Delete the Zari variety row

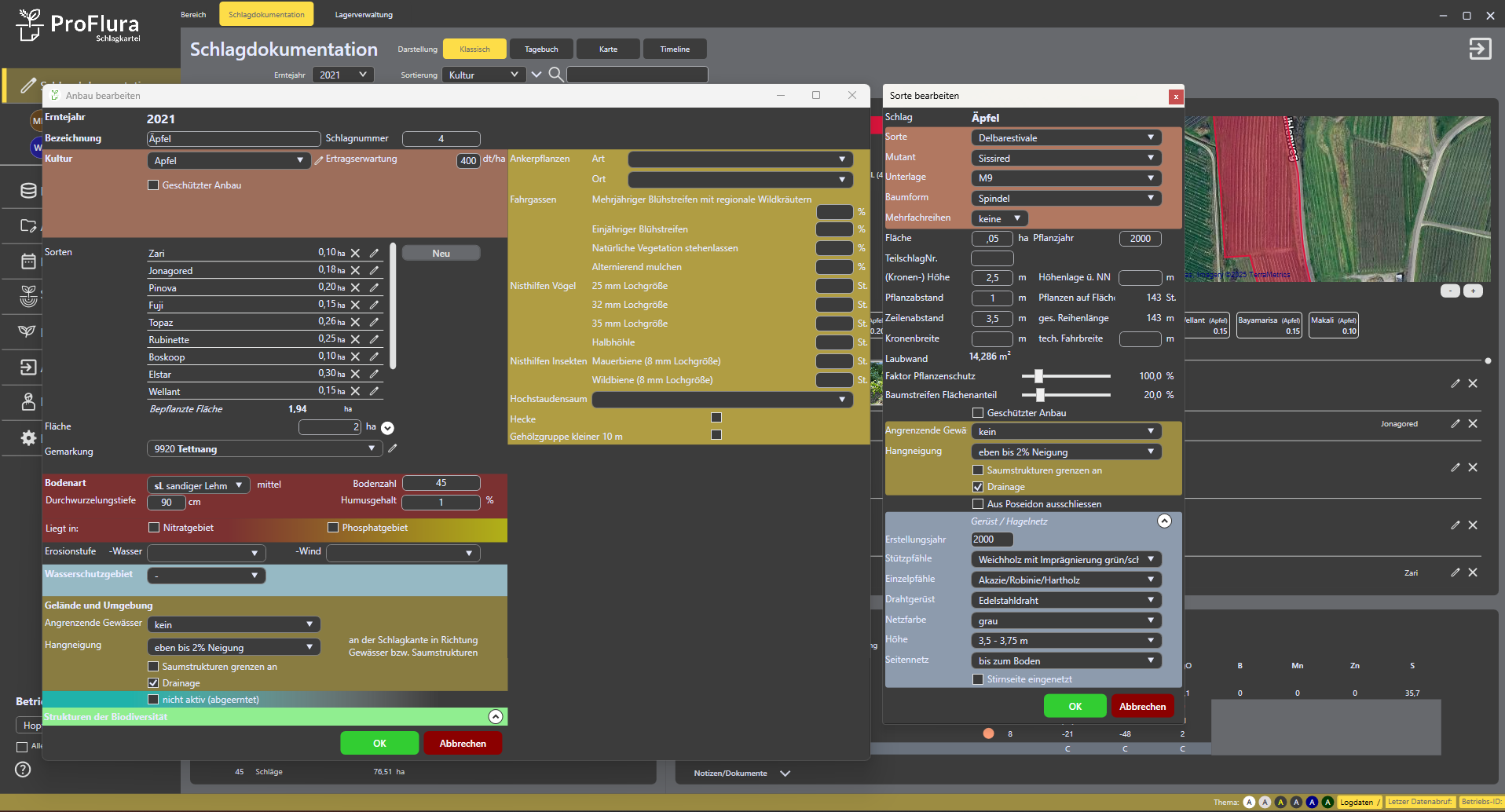point(356,253)
